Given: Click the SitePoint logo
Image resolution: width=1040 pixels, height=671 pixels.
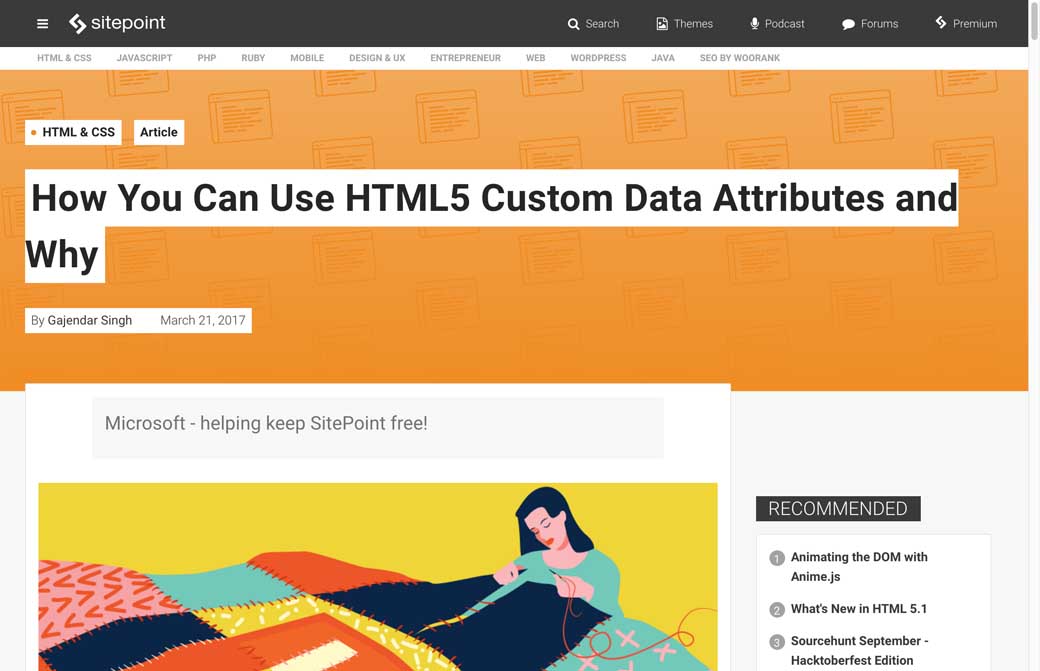Looking at the screenshot, I should point(117,23).
